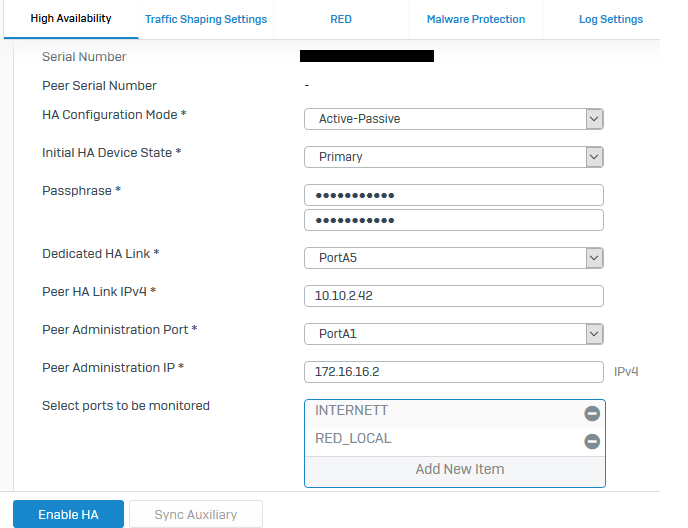The height and width of the screenshot is (528, 688).
Task: Click the Peer Administration IP field
Action: (x=454, y=372)
